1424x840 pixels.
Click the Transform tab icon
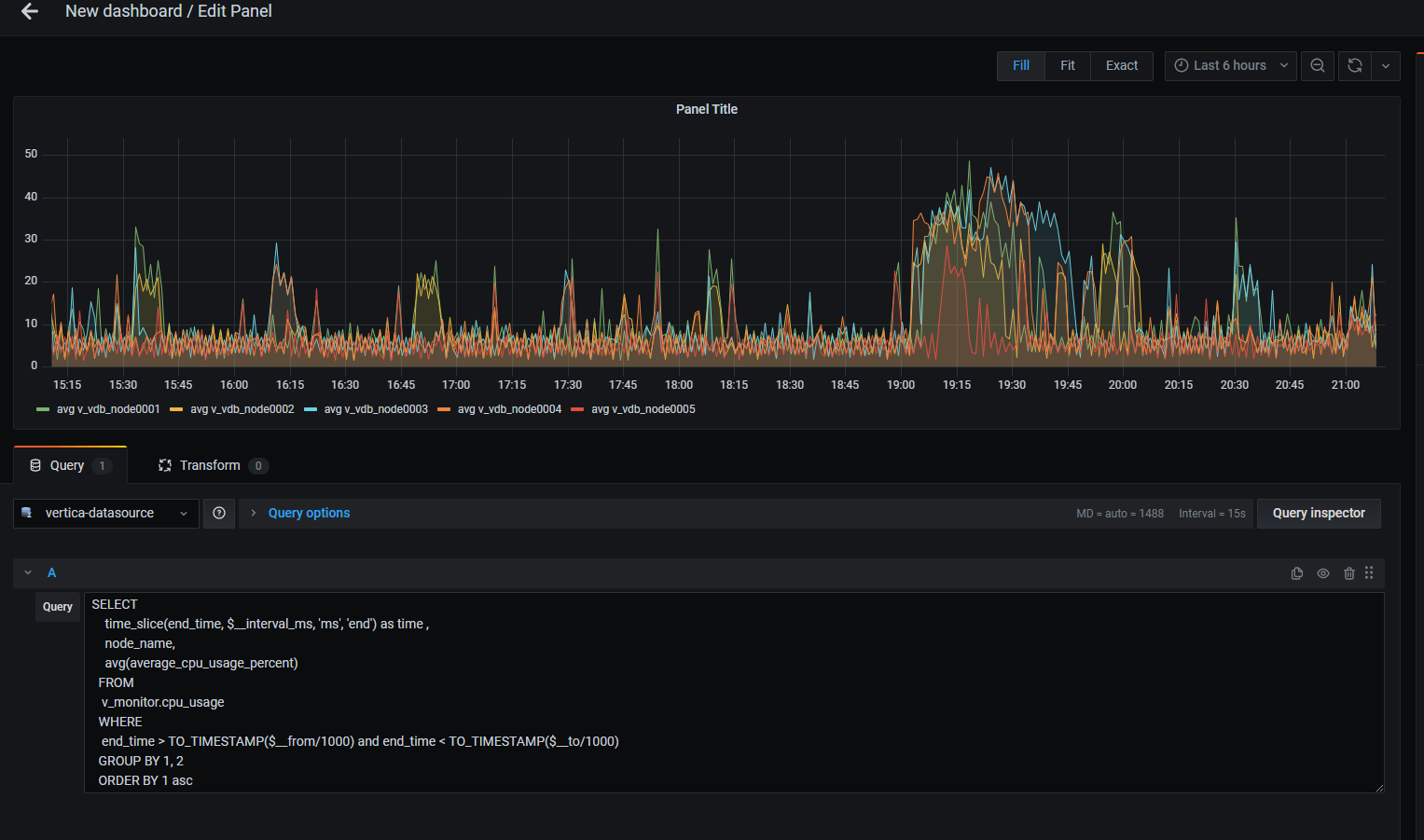click(165, 465)
